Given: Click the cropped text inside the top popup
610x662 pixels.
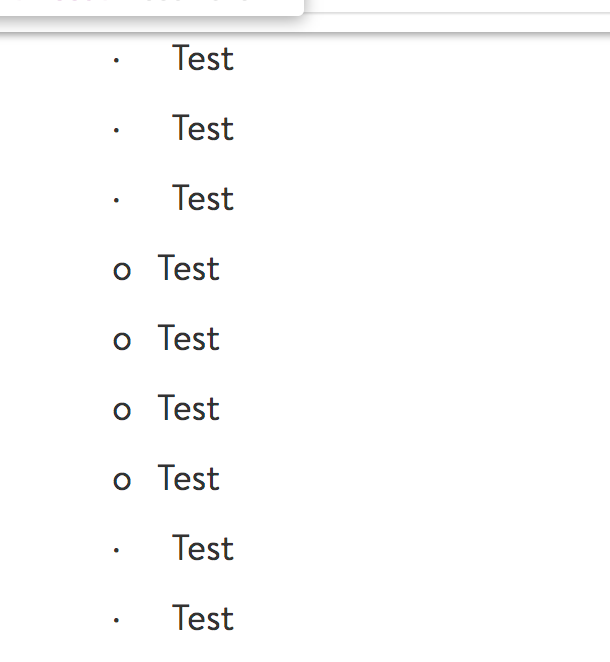Looking at the screenshot, I should click(150, 3).
